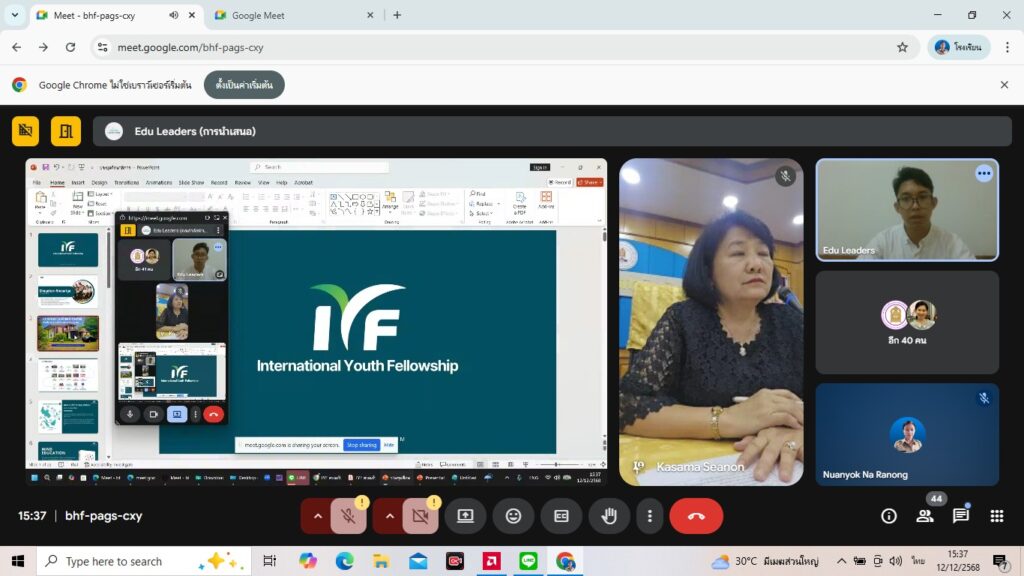Show the people participants panel

[925, 516]
